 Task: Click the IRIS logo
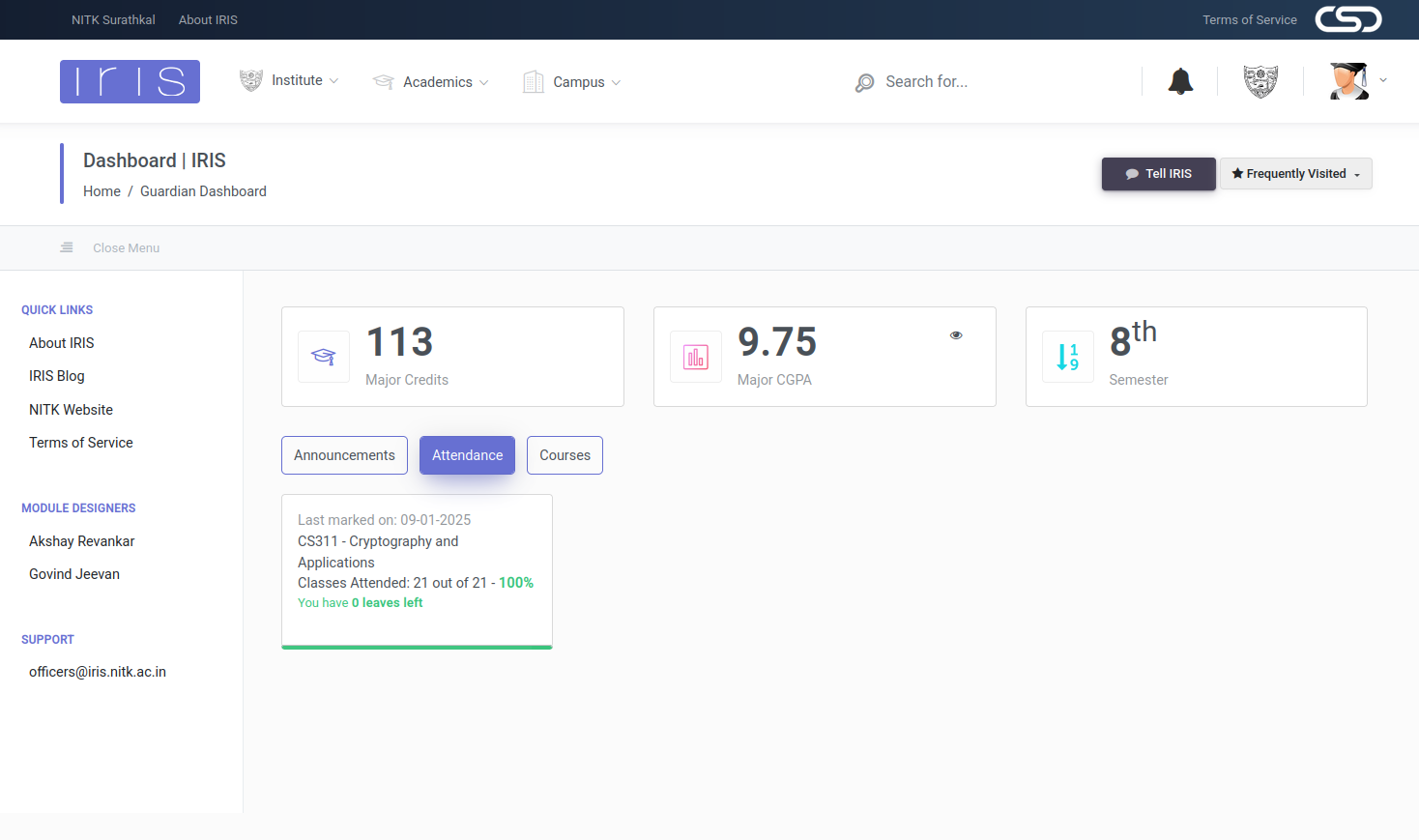[130, 81]
